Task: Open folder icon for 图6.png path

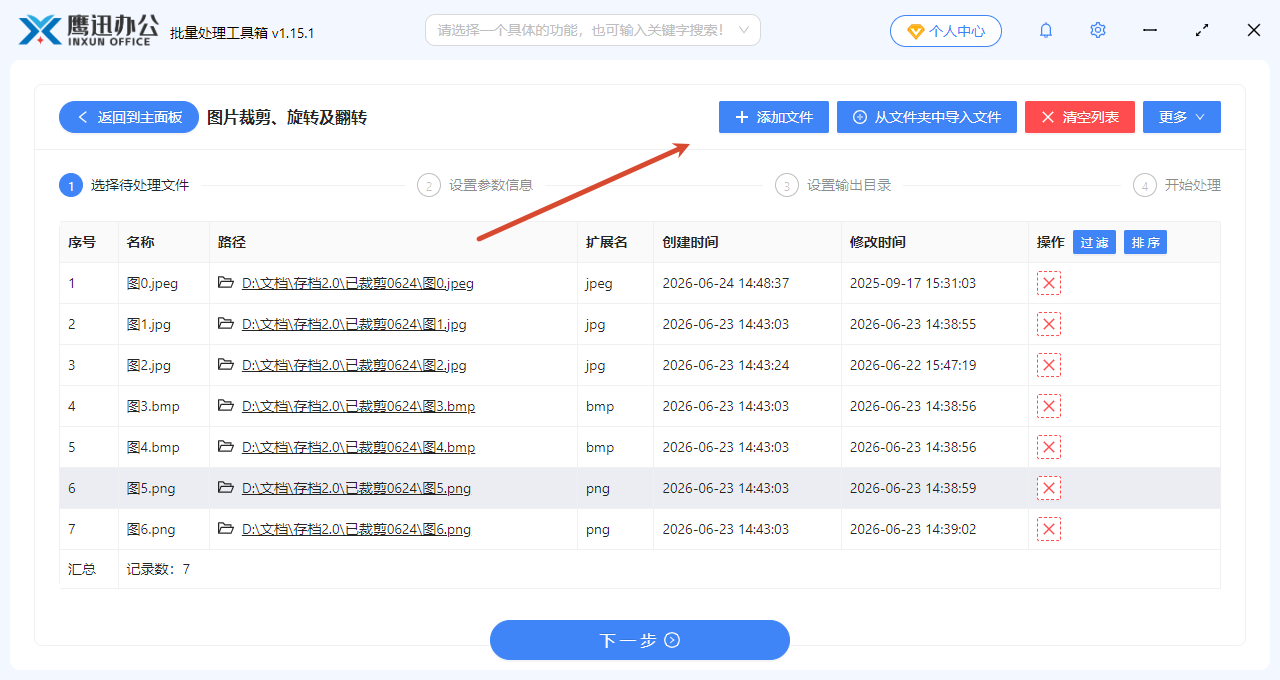Action: pyautogui.click(x=226, y=529)
